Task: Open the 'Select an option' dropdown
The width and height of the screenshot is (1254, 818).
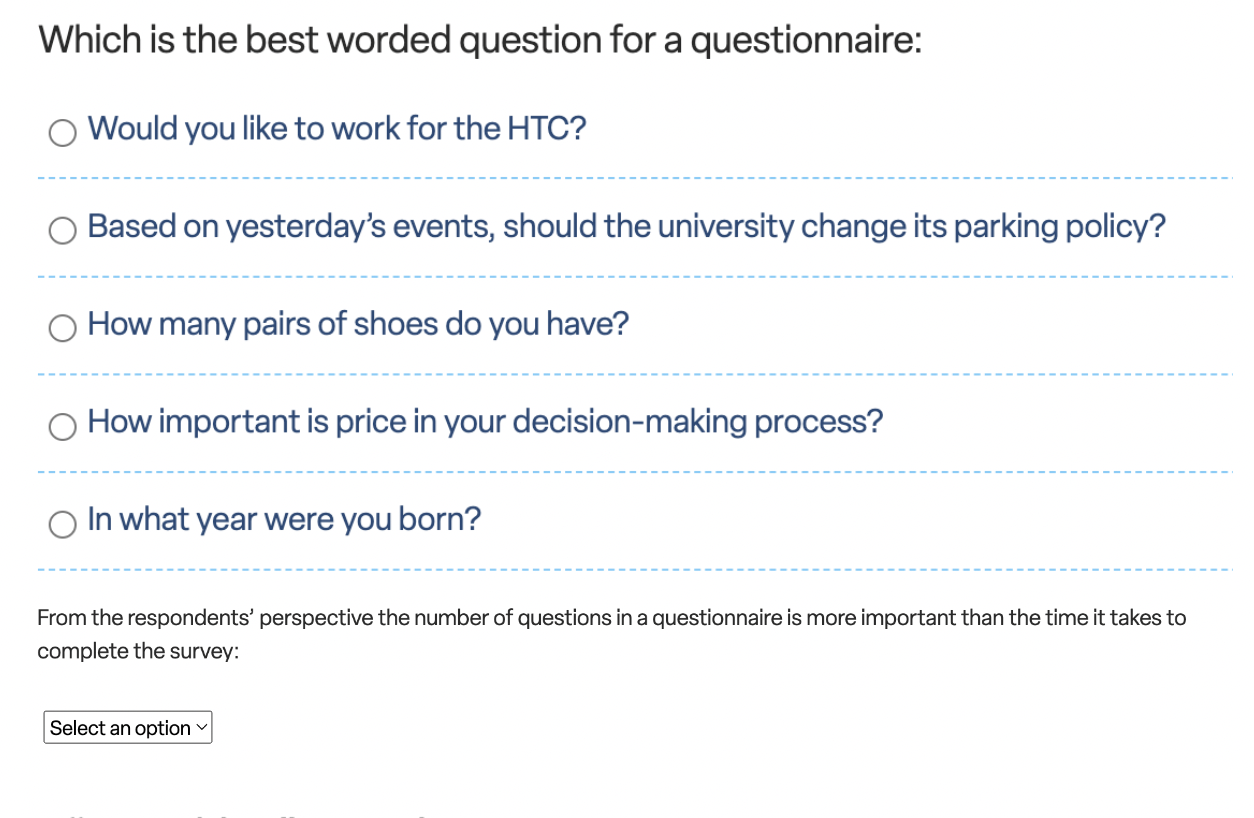Action: (127, 727)
